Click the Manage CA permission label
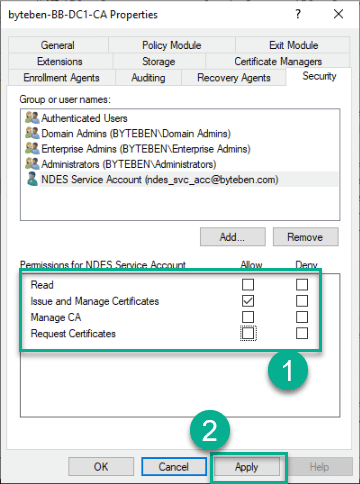360x484 pixels. [56, 317]
